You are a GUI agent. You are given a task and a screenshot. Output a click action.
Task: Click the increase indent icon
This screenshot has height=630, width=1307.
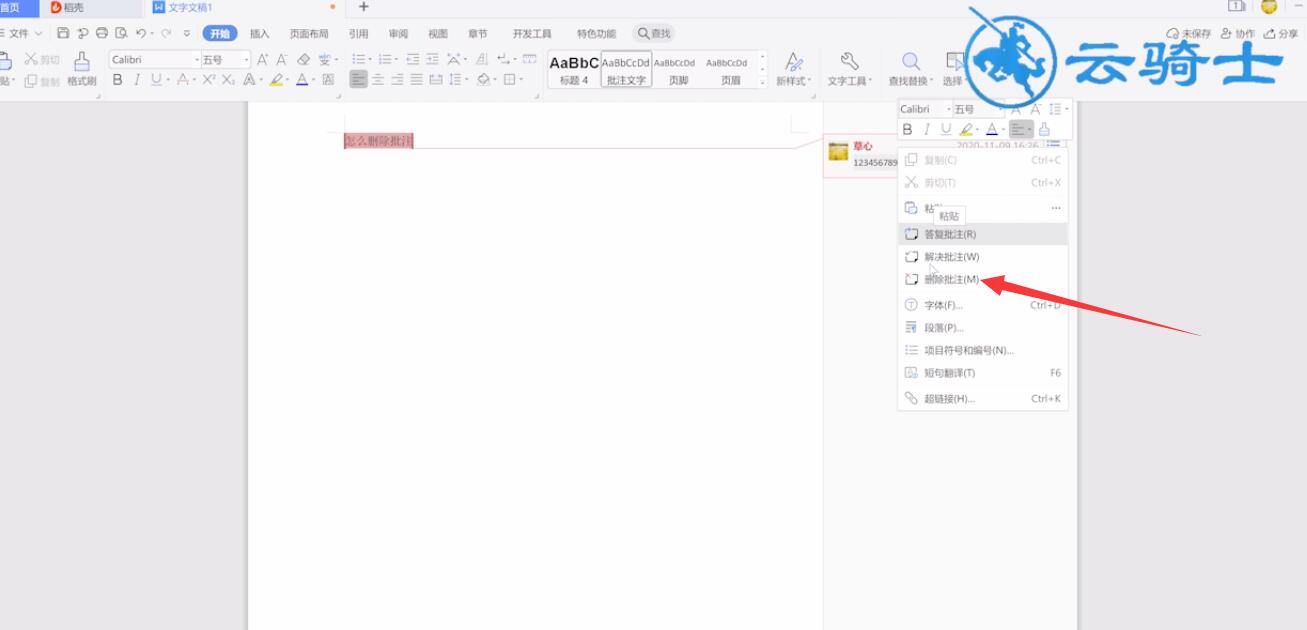(x=432, y=60)
